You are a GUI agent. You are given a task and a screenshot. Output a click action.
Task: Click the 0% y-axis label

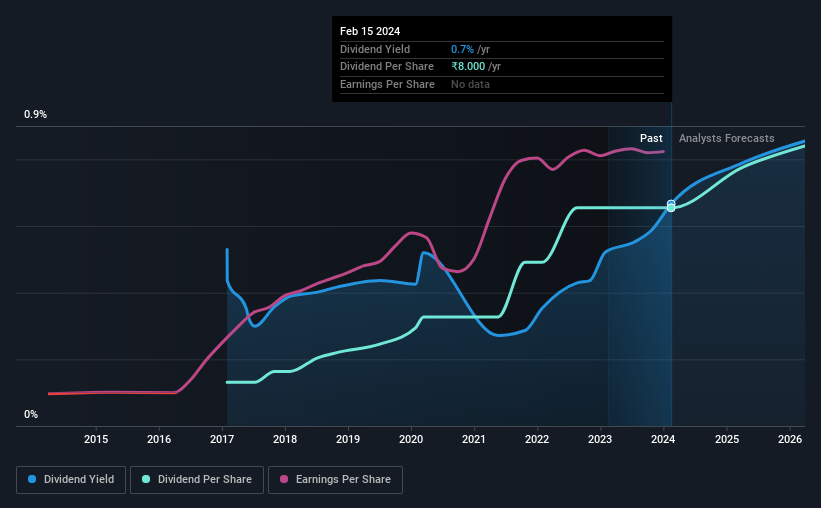tap(31, 414)
